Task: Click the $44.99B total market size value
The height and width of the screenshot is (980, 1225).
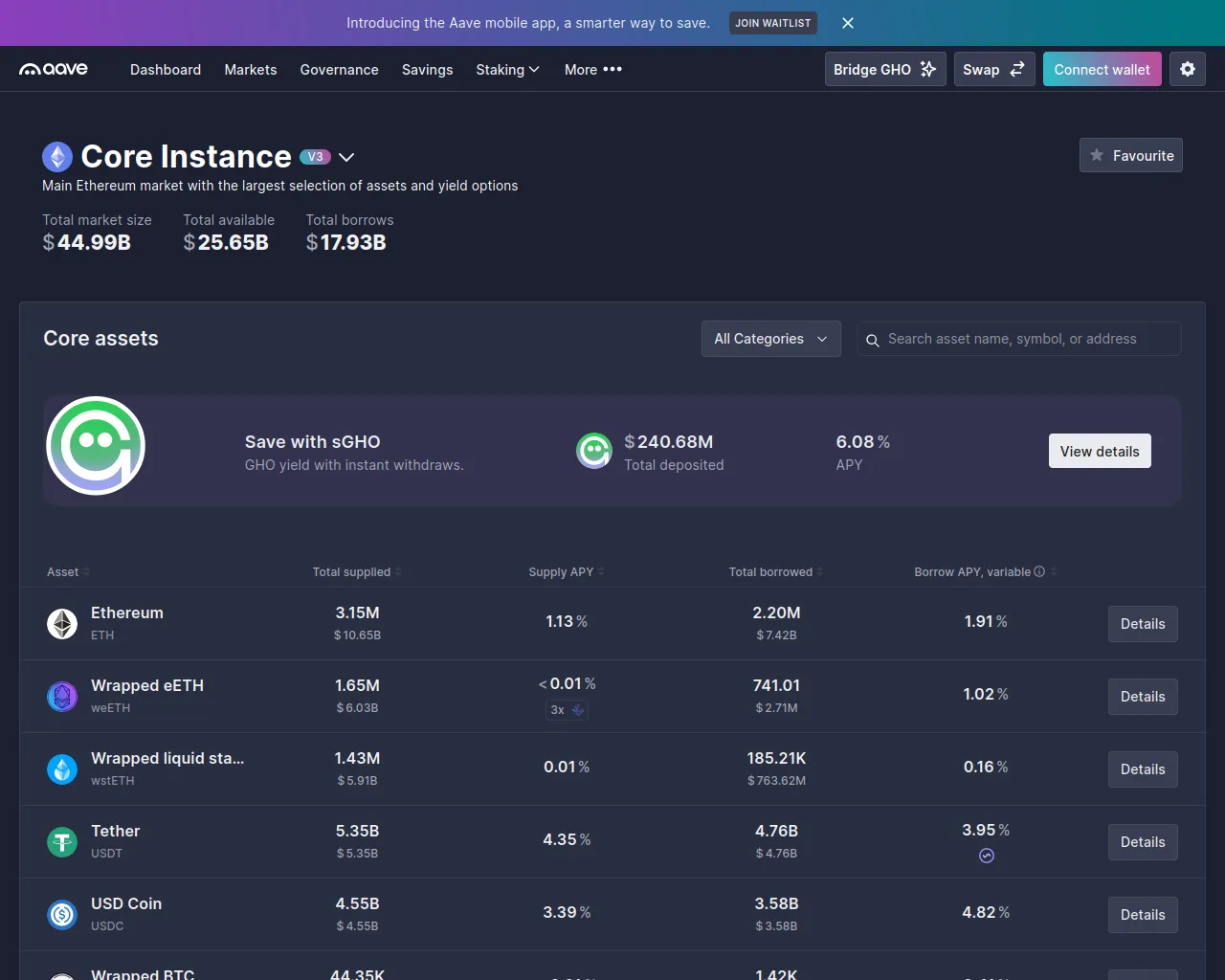Action: pos(86,242)
